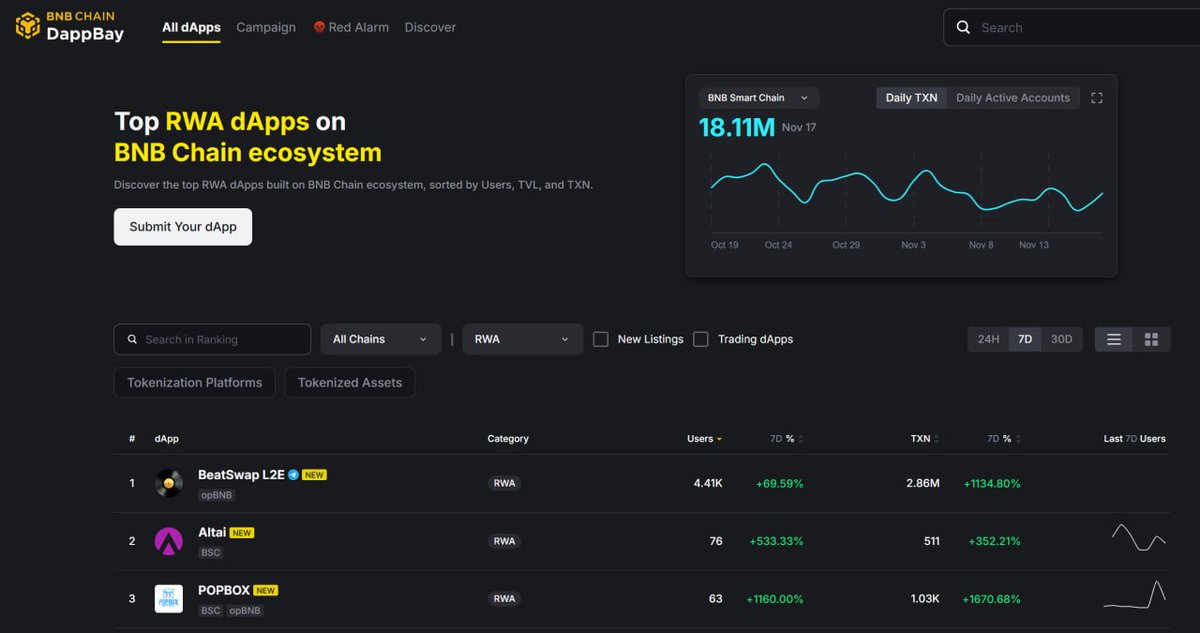Filter by Tokenized Assets
Image resolution: width=1200 pixels, height=633 pixels.
pos(350,383)
